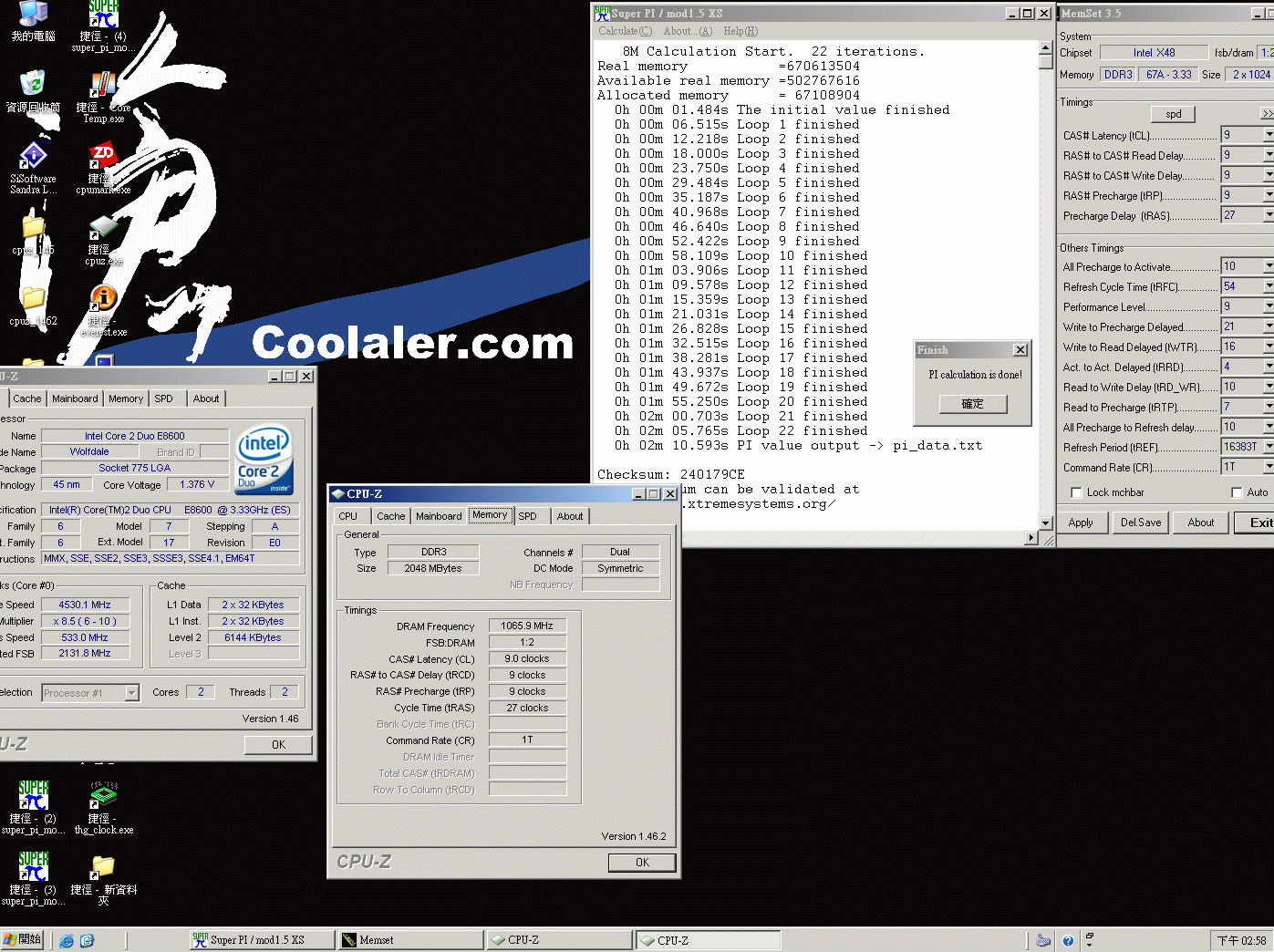Image resolution: width=1274 pixels, height=952 pixels.
Task: Launch the everest.exe shortcut icon
Action: click(x=103, y=310)
